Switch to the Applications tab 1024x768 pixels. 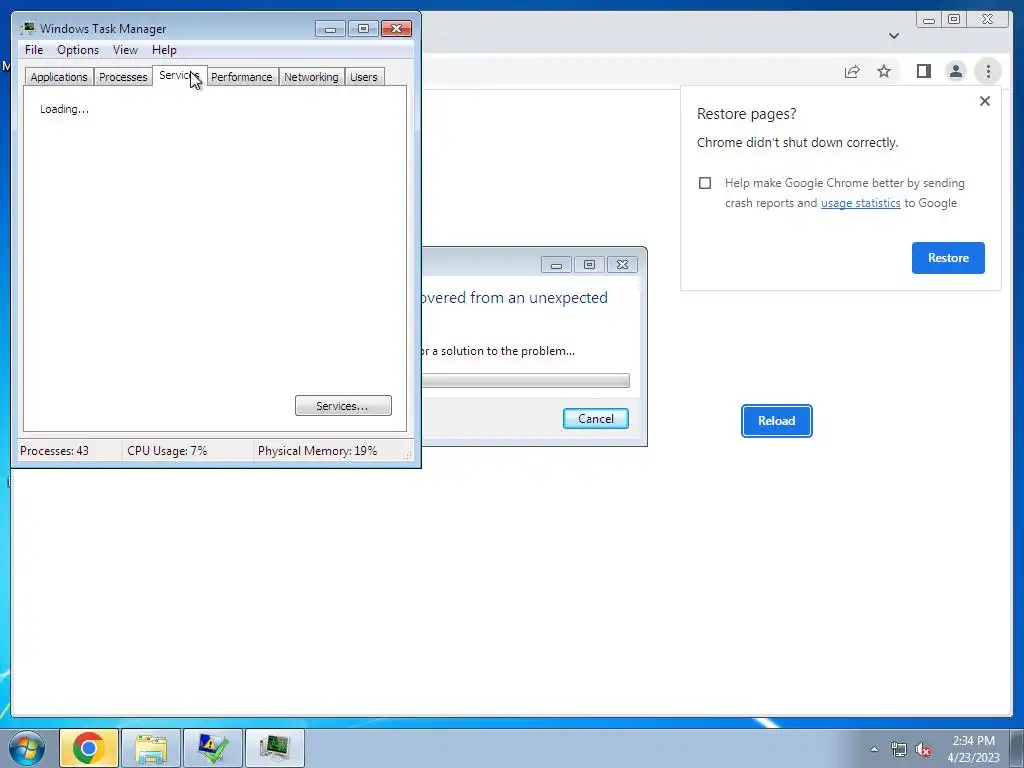[x=59, y=77]
